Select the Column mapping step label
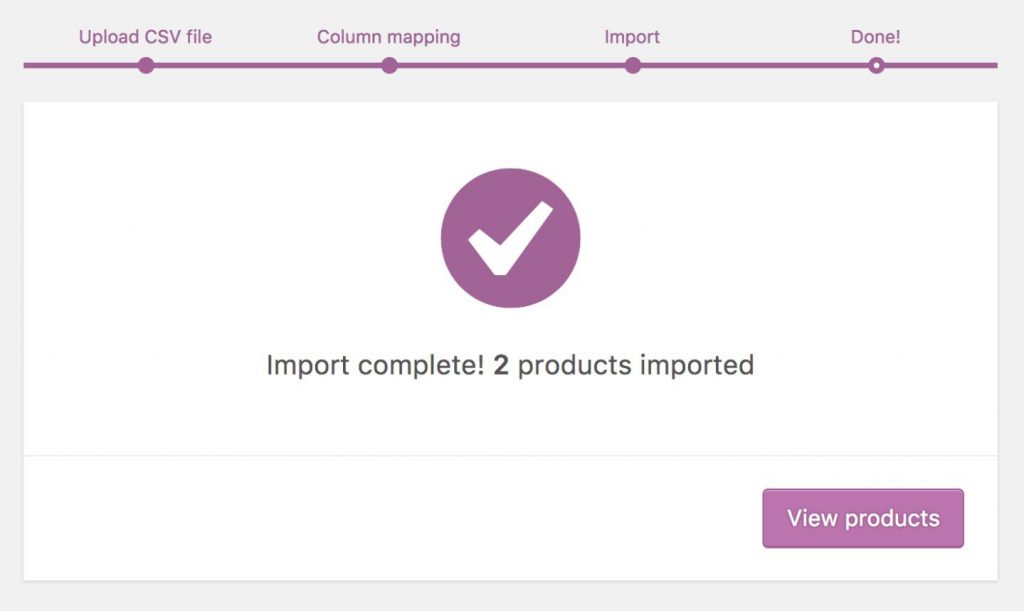This screenshot has width=1024, height=611. tap(389, 37)
